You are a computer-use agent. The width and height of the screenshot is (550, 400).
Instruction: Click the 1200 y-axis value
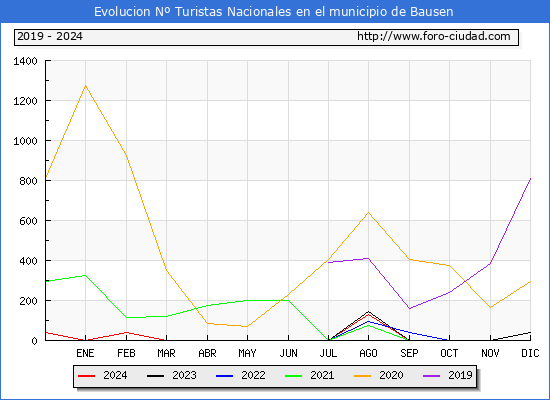click(25, 101)
